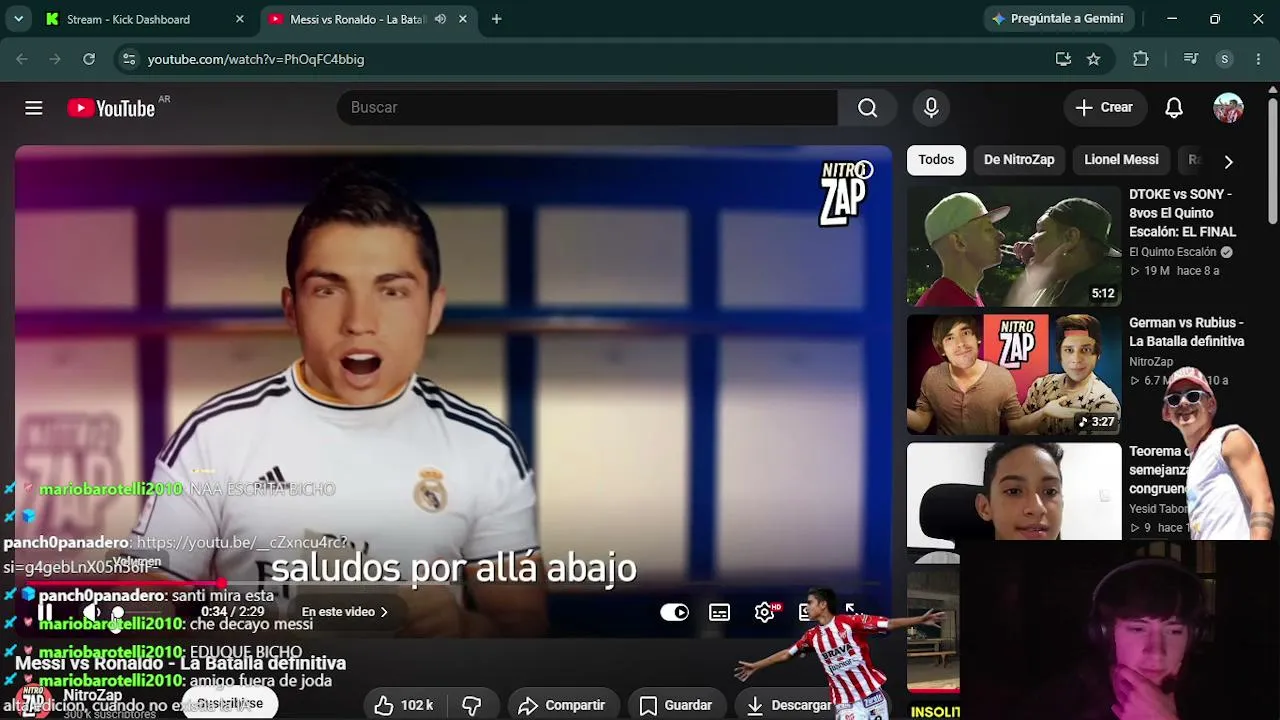Seek using the video progress bar
The image size is (1280, 720).
coord(452,585)
